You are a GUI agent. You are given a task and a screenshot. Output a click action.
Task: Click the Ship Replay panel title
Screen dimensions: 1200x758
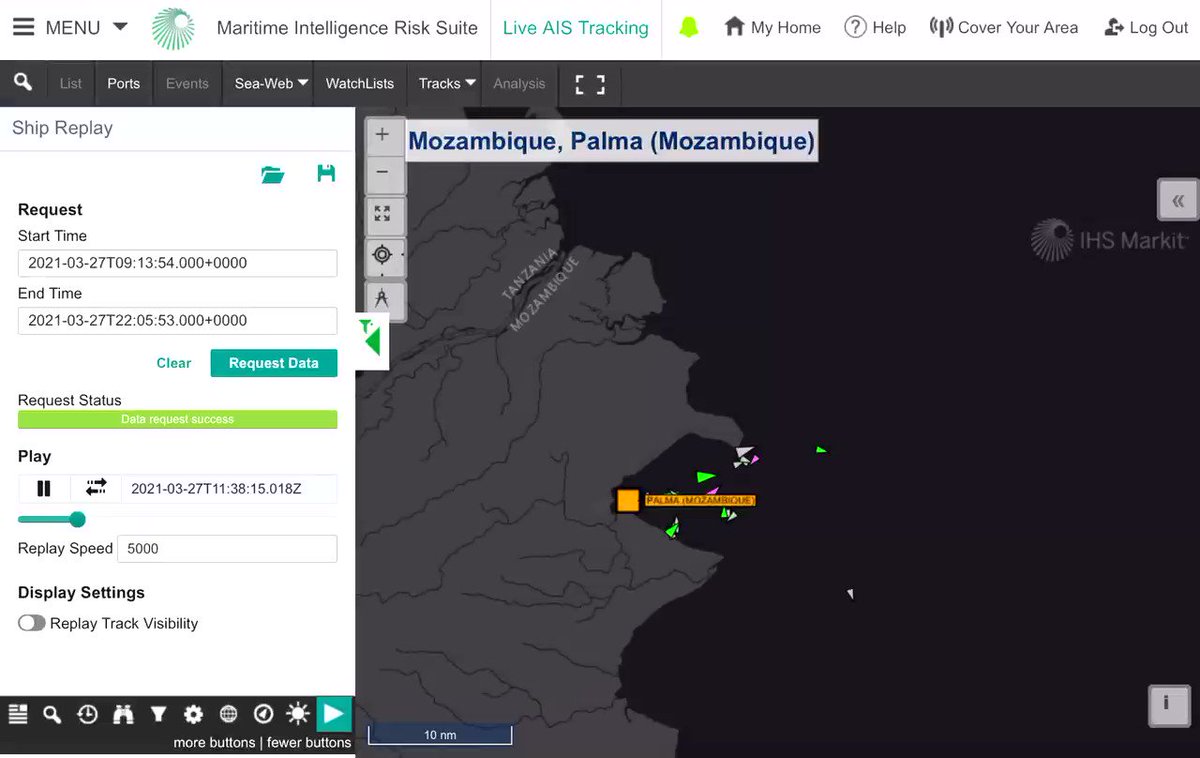(62, 128)
